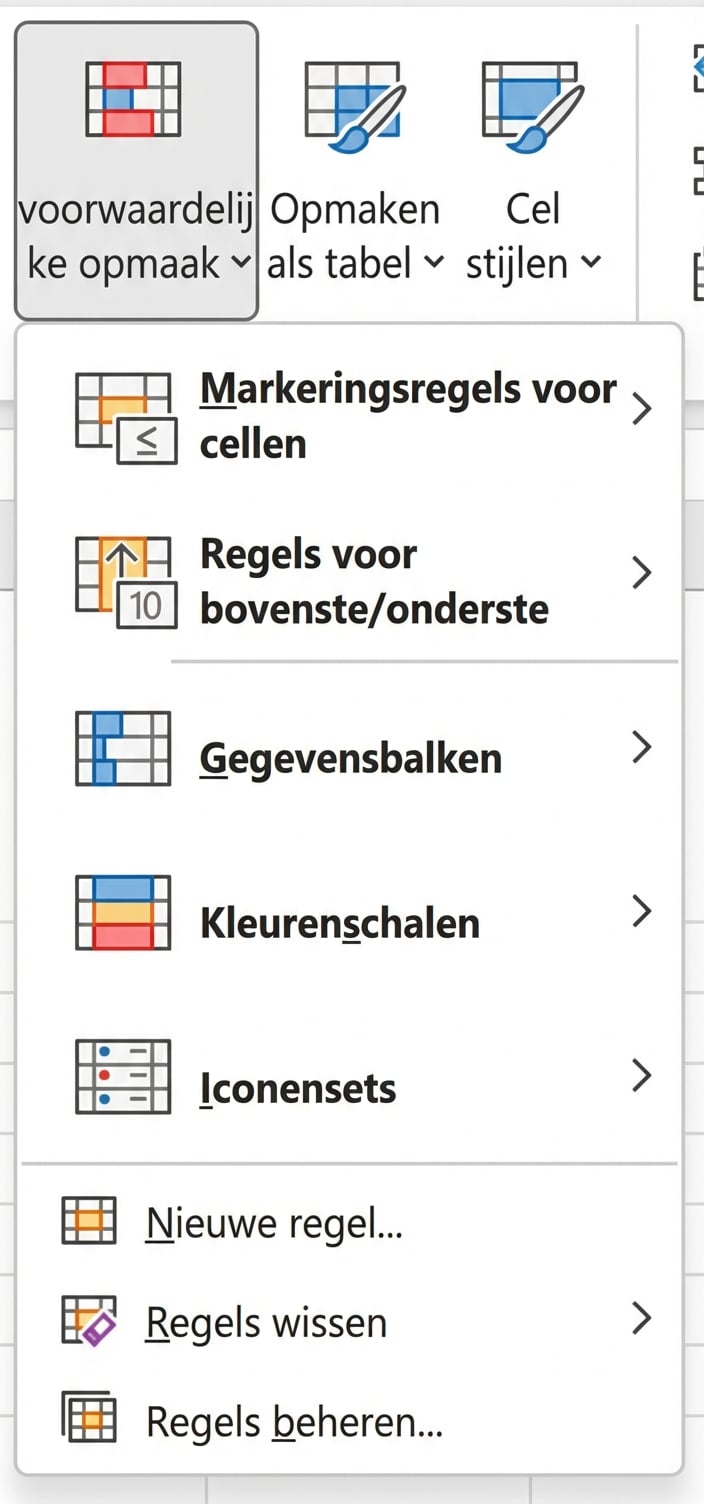This screenshot has height=1504, width=704.
Task: Click the Regels voor bovenste/onderste icon
Action: point(125,582)
